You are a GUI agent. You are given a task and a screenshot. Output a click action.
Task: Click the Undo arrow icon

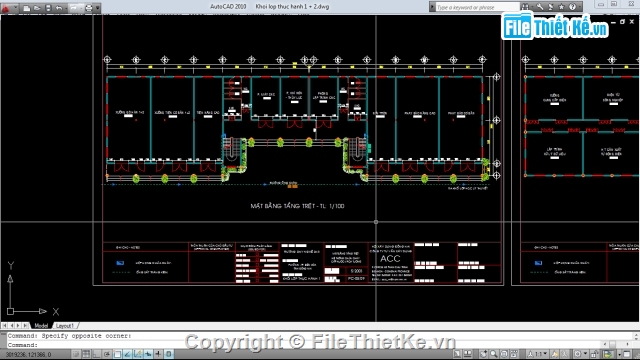point(59,8)
